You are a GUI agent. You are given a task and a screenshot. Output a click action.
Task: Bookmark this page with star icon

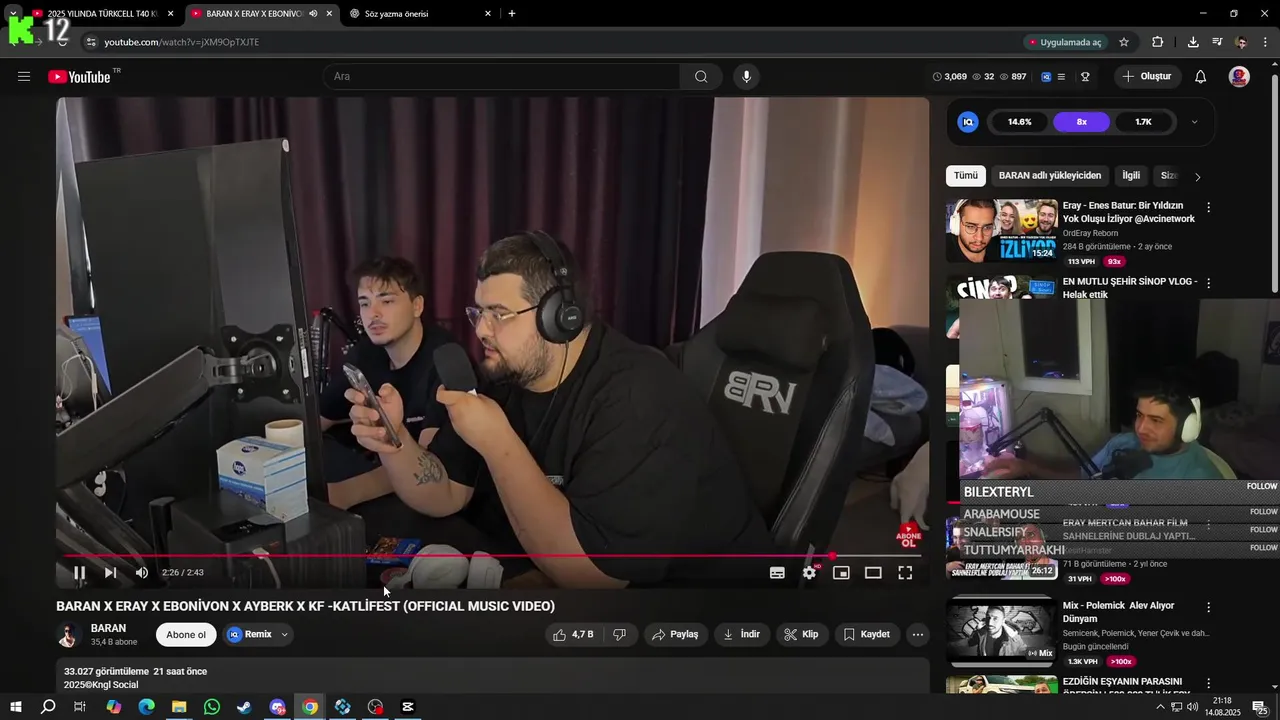[x=1124, y=42]
